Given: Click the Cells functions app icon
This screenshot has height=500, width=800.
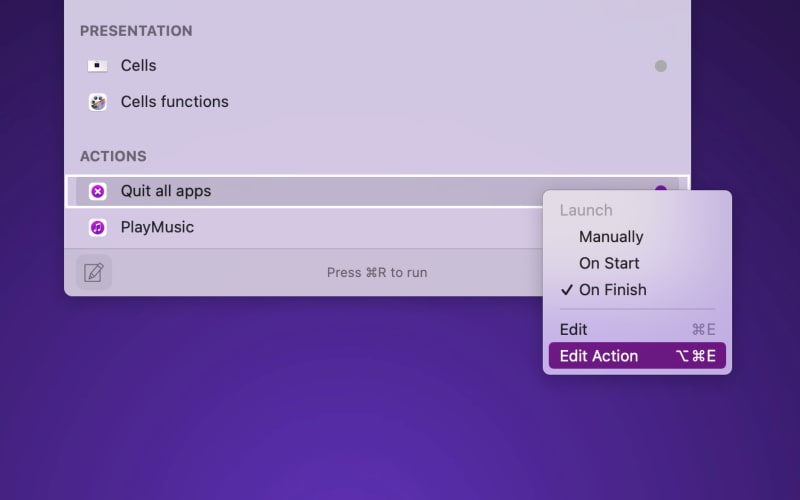Looking at the screenshot, I should click(x=97, y=102).
